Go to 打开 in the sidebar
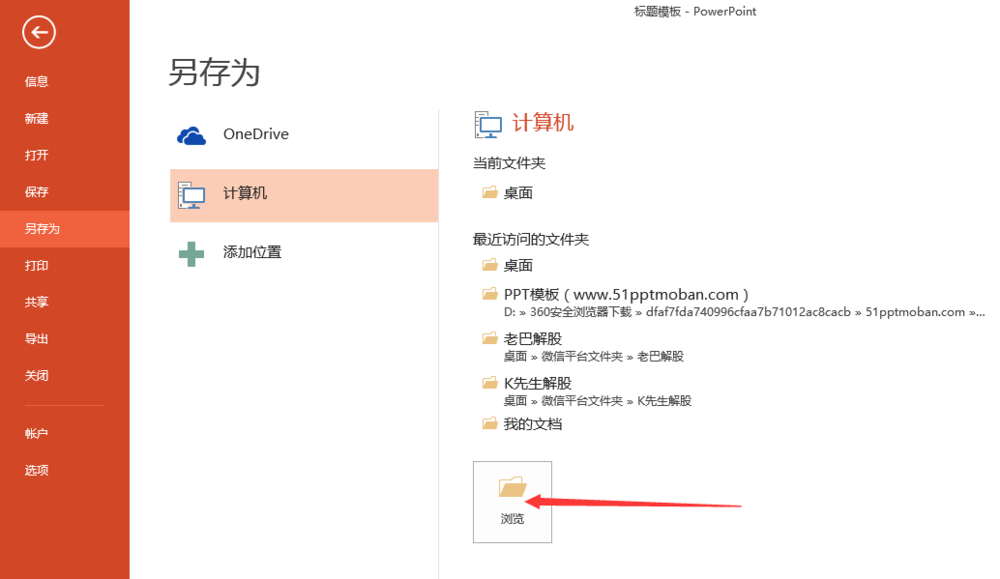Screen dimensions: 1000x579 (37, 156)
